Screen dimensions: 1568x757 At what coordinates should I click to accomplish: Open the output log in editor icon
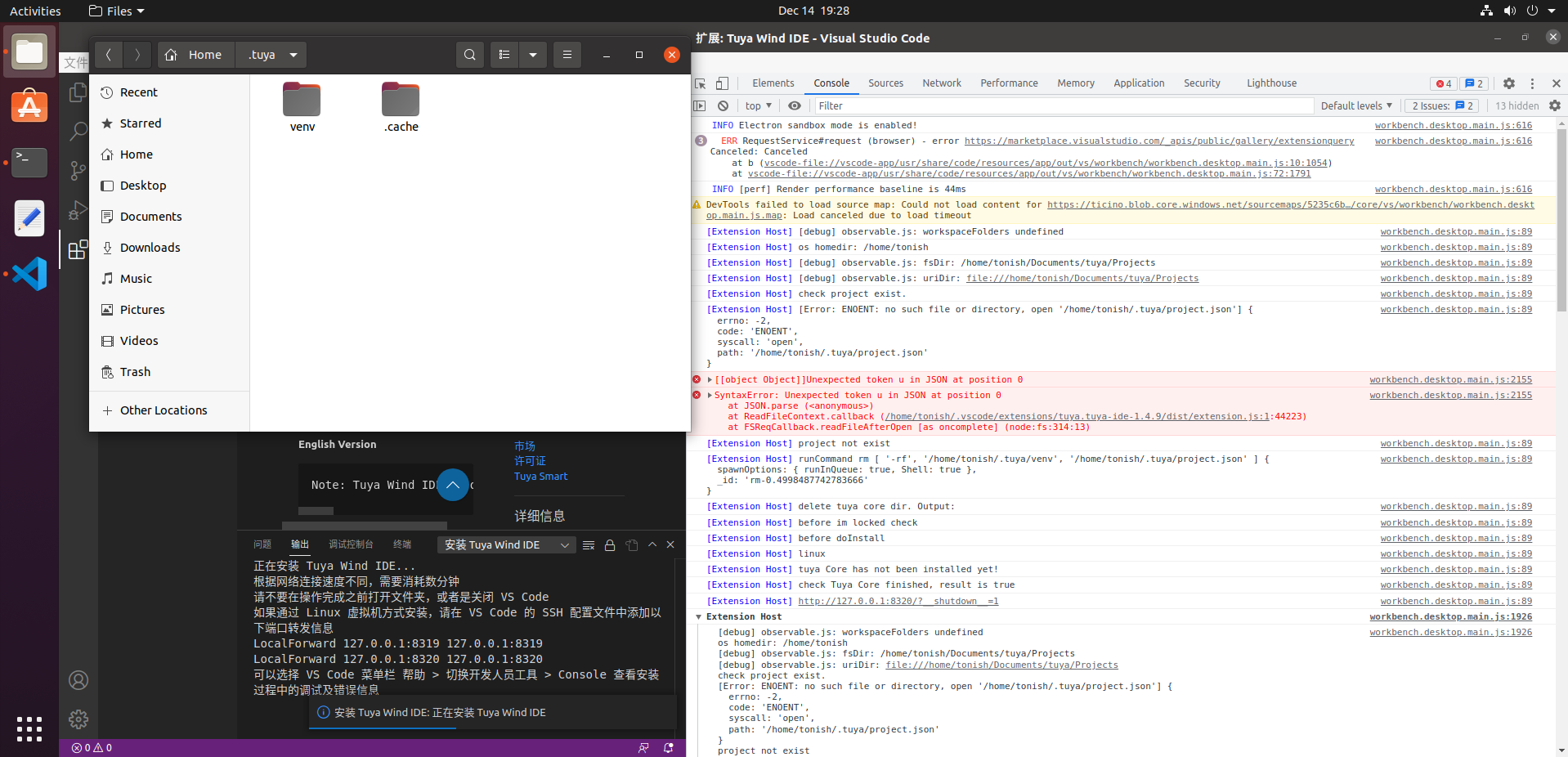coord(632,544)
